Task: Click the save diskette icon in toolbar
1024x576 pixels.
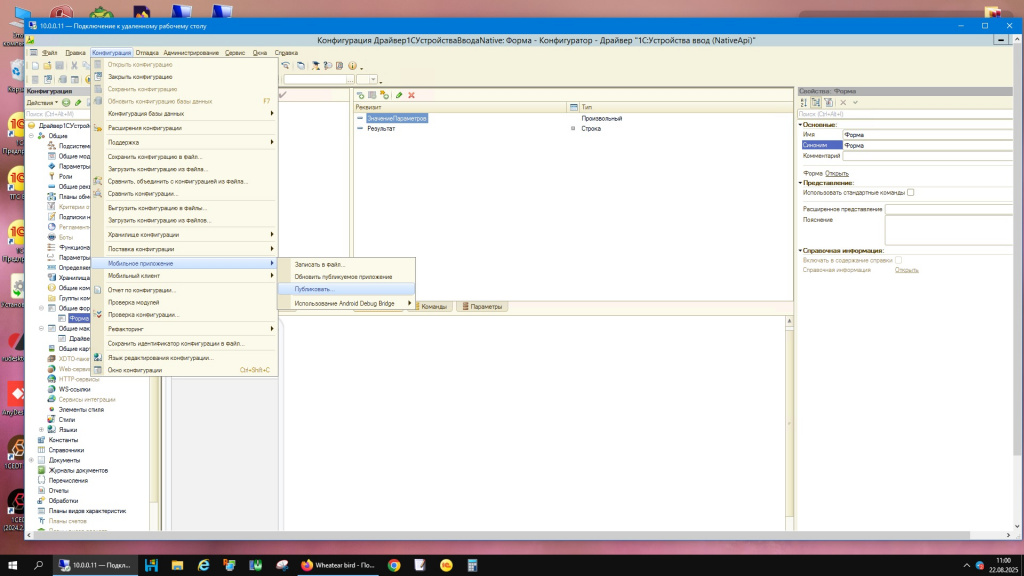Action: 59,66
